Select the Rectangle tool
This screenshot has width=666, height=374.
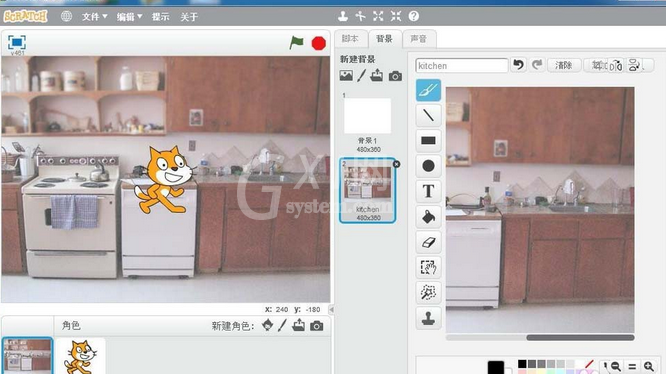click(x=428, y=141)
